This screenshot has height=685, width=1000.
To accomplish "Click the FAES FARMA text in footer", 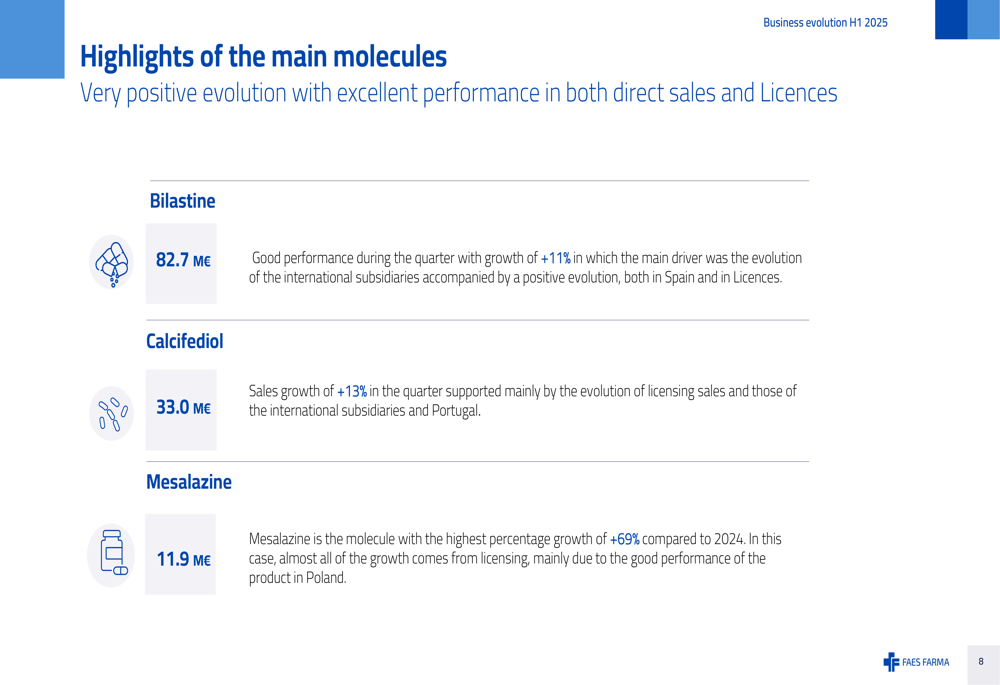I will click(925, 662).
